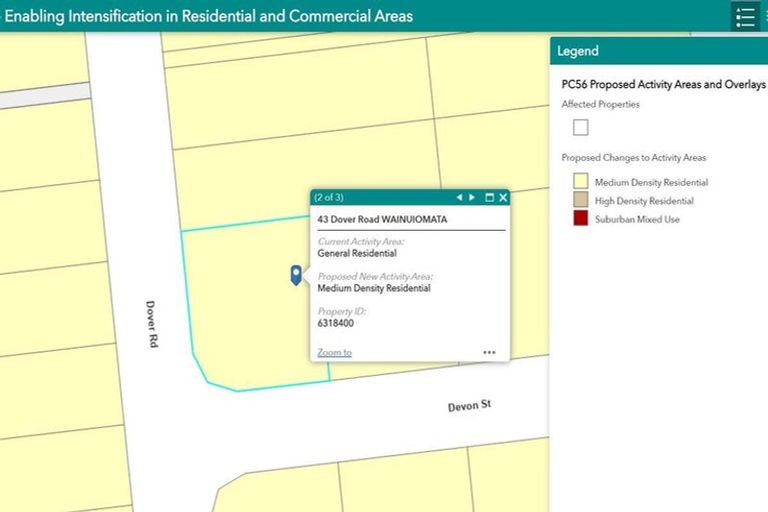The height and width of the screenshot is (512, 768).
Task: Go to next feature in popup
Action: pyautogui.click(x=472, y=197)
